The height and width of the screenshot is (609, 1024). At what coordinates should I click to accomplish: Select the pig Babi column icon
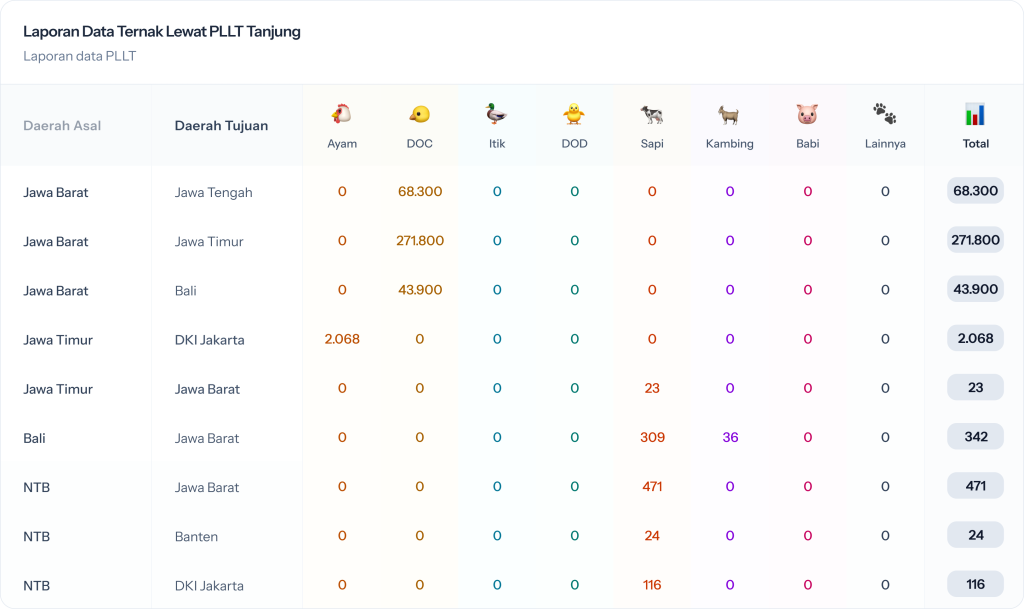pyautogui.click(x=807, y=114)
